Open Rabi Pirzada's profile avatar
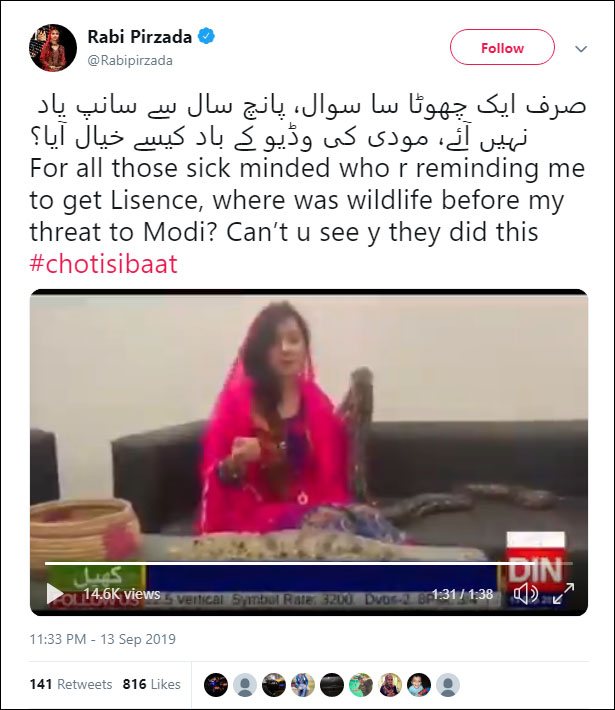 [53, 48]
